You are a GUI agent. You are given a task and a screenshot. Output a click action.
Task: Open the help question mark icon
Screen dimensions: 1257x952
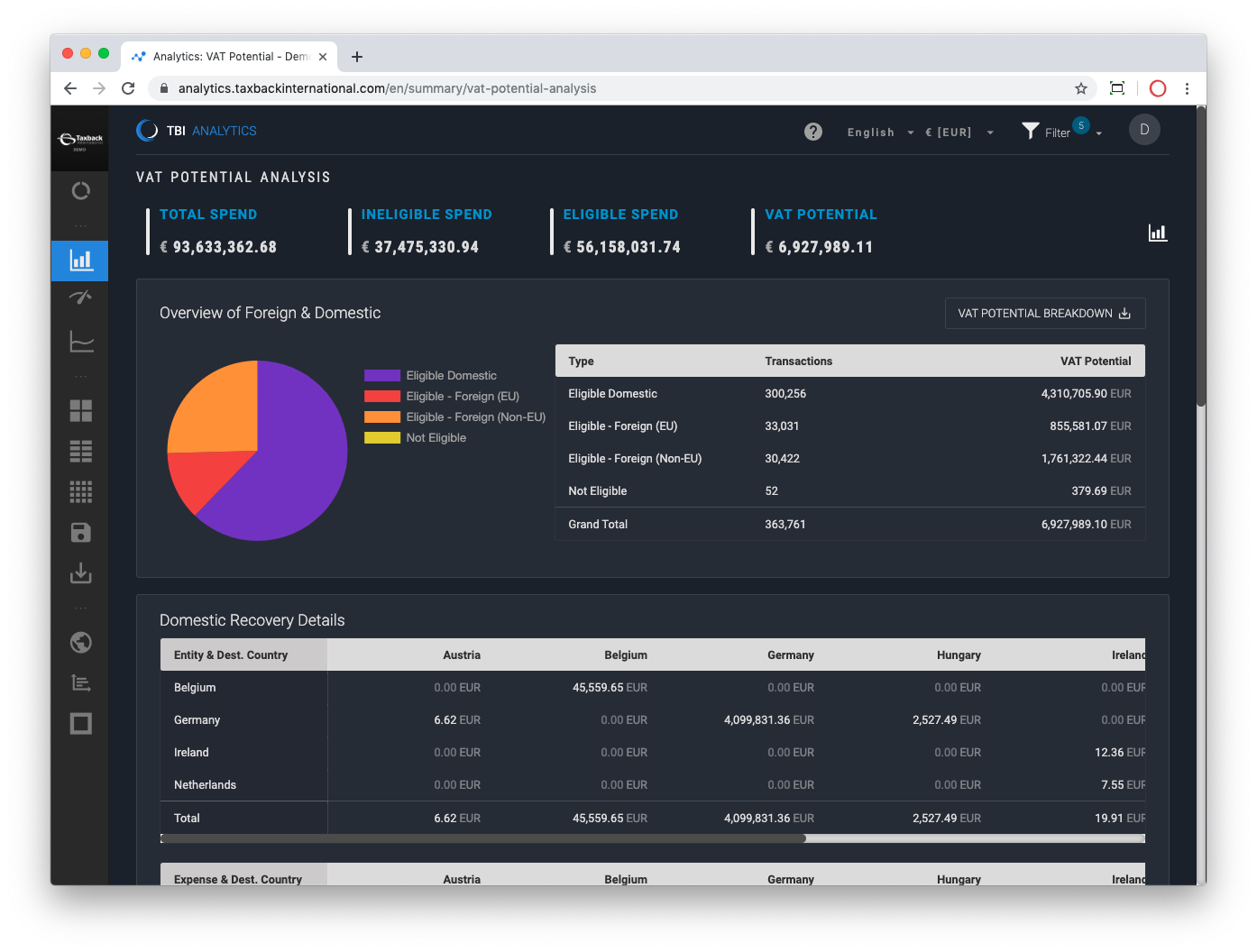pos(813,132)
